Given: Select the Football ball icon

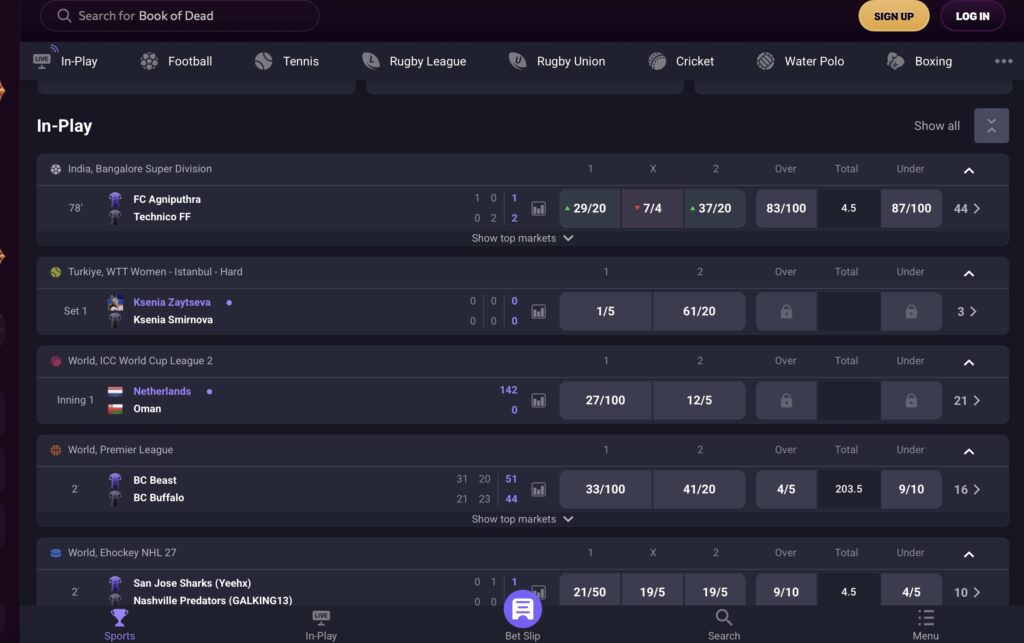Looking at the screenshot, I should tap(149, 61).
